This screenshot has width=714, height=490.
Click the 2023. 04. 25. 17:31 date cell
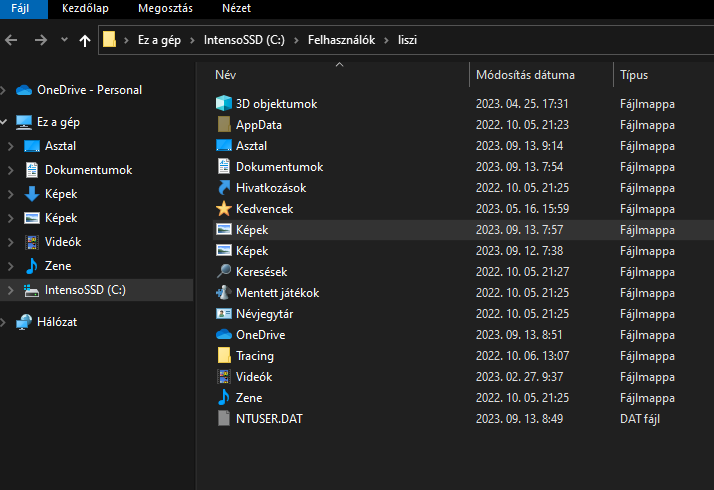pos(522,104)
